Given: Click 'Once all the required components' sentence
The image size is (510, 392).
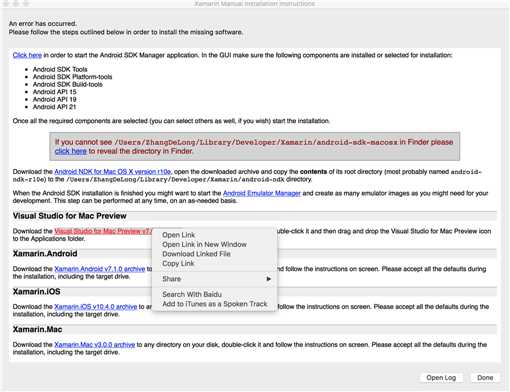Looking at the screenshot, I should point(171,121).
